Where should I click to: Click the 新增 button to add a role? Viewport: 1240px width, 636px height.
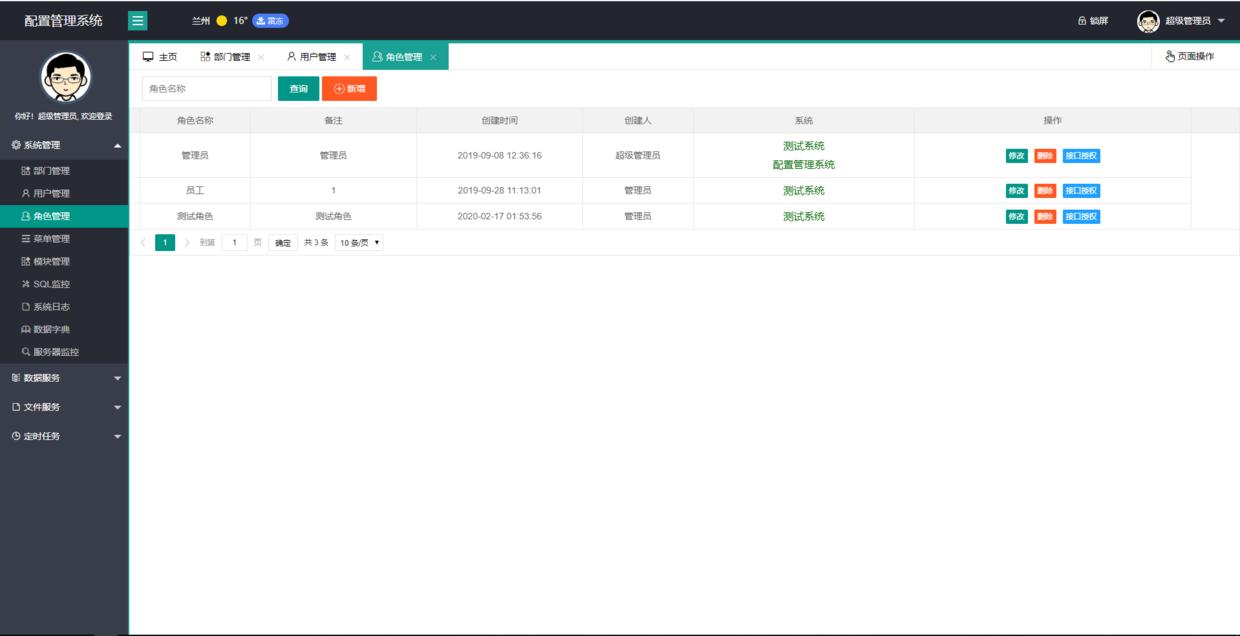coord(352,89)
